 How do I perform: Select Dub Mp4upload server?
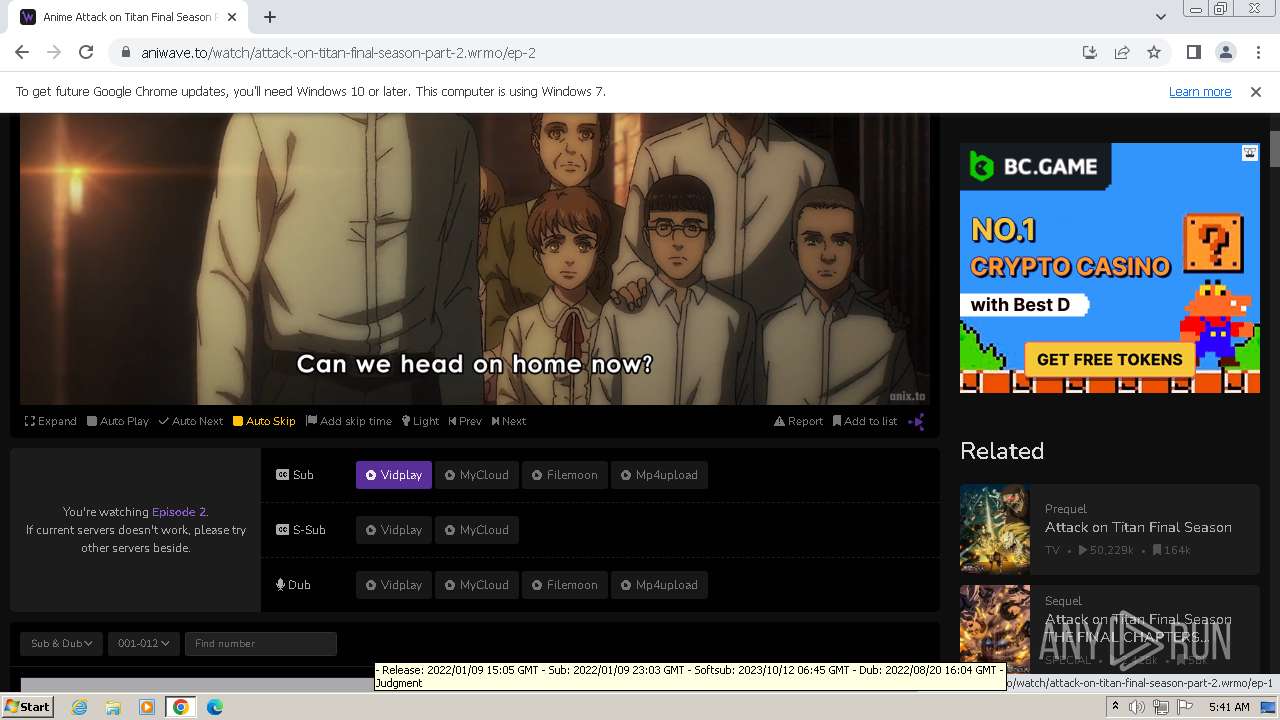pos(660,585)
